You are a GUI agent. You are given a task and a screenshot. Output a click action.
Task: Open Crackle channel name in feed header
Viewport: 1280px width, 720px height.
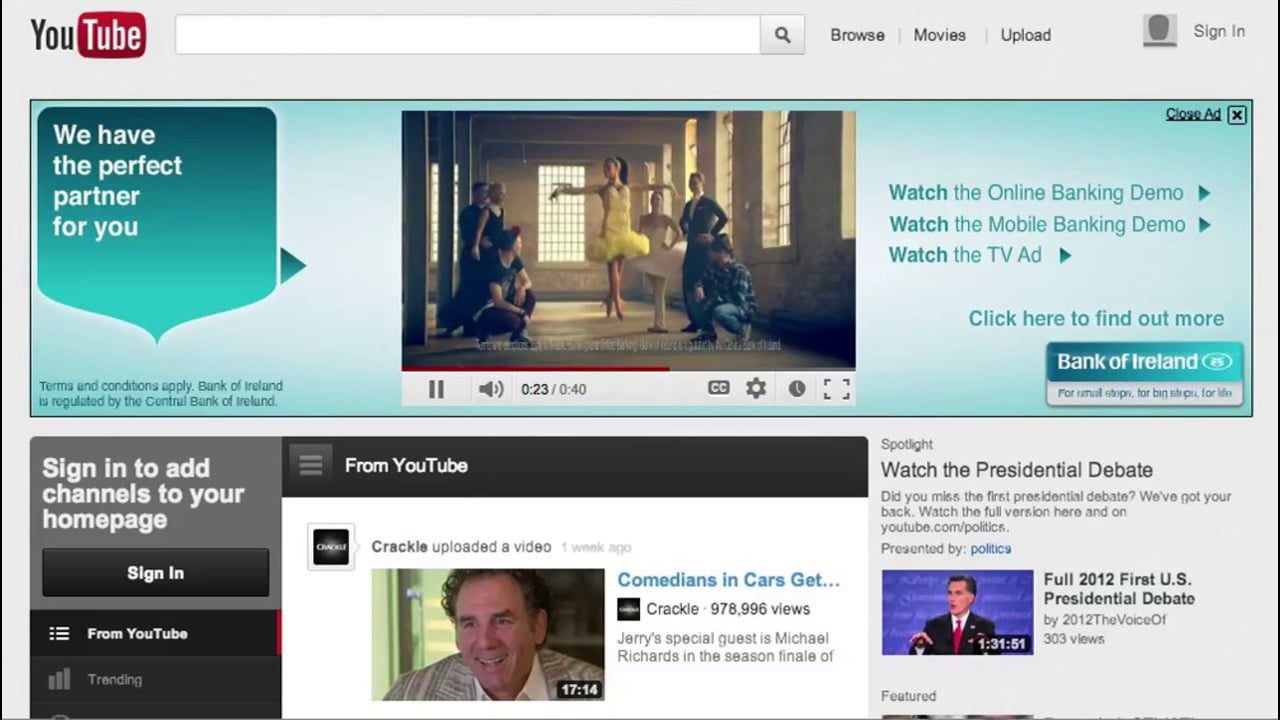(x=399, y=547)
